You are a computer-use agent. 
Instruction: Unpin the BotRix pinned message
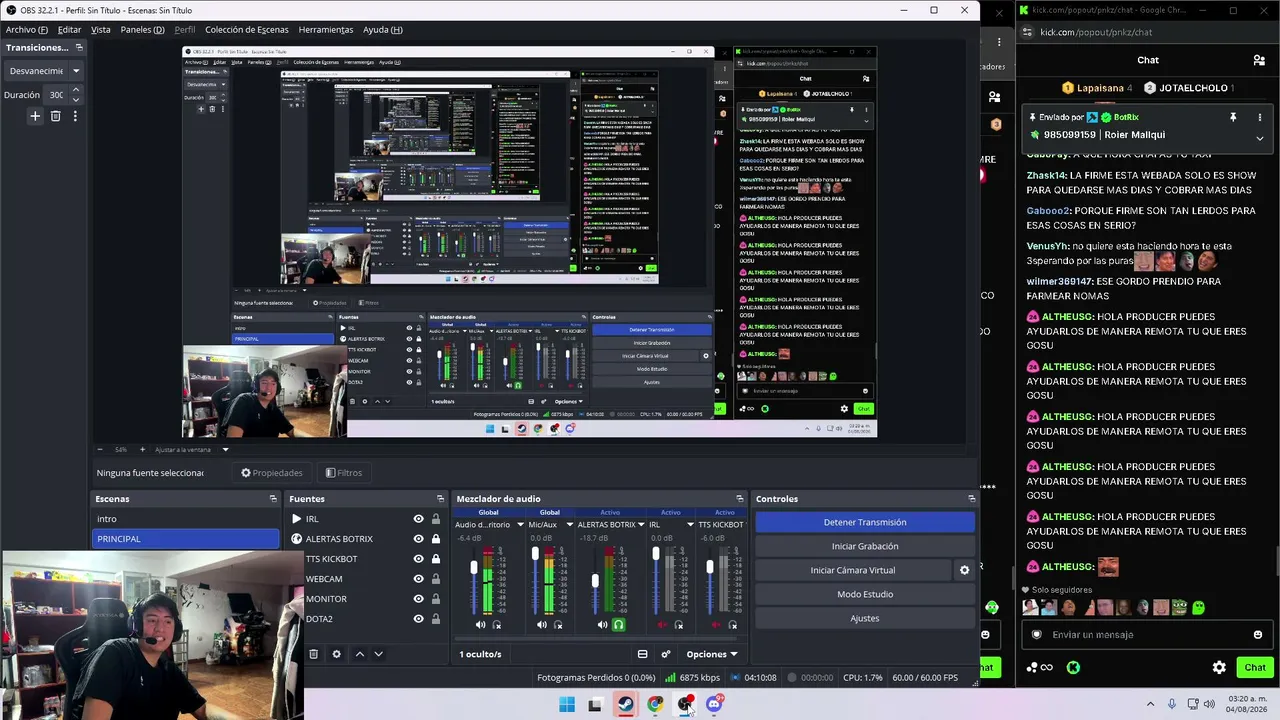click(1233, 117)
